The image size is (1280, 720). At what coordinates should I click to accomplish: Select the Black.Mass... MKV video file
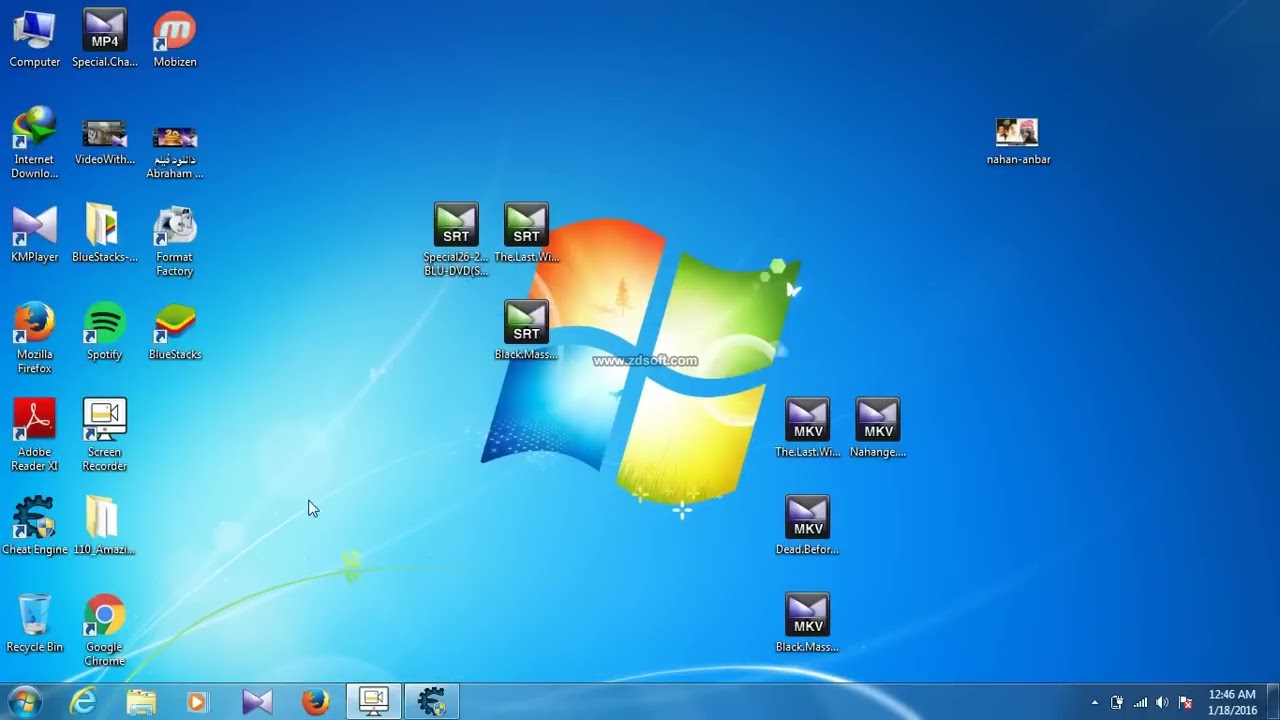tap(807, 624)
